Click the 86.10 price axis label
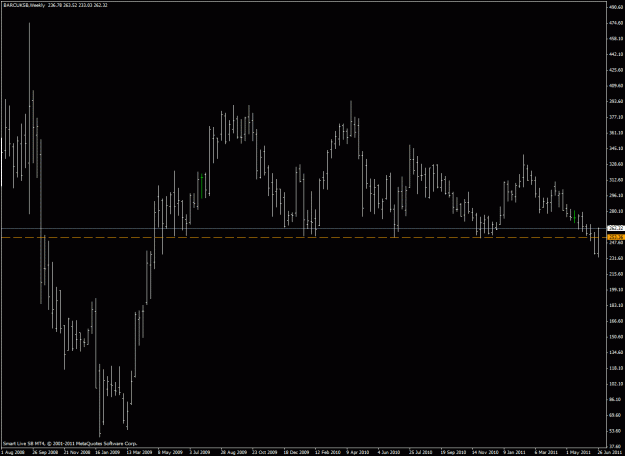The width and height of the screenshot is (625, 456). 616,399
